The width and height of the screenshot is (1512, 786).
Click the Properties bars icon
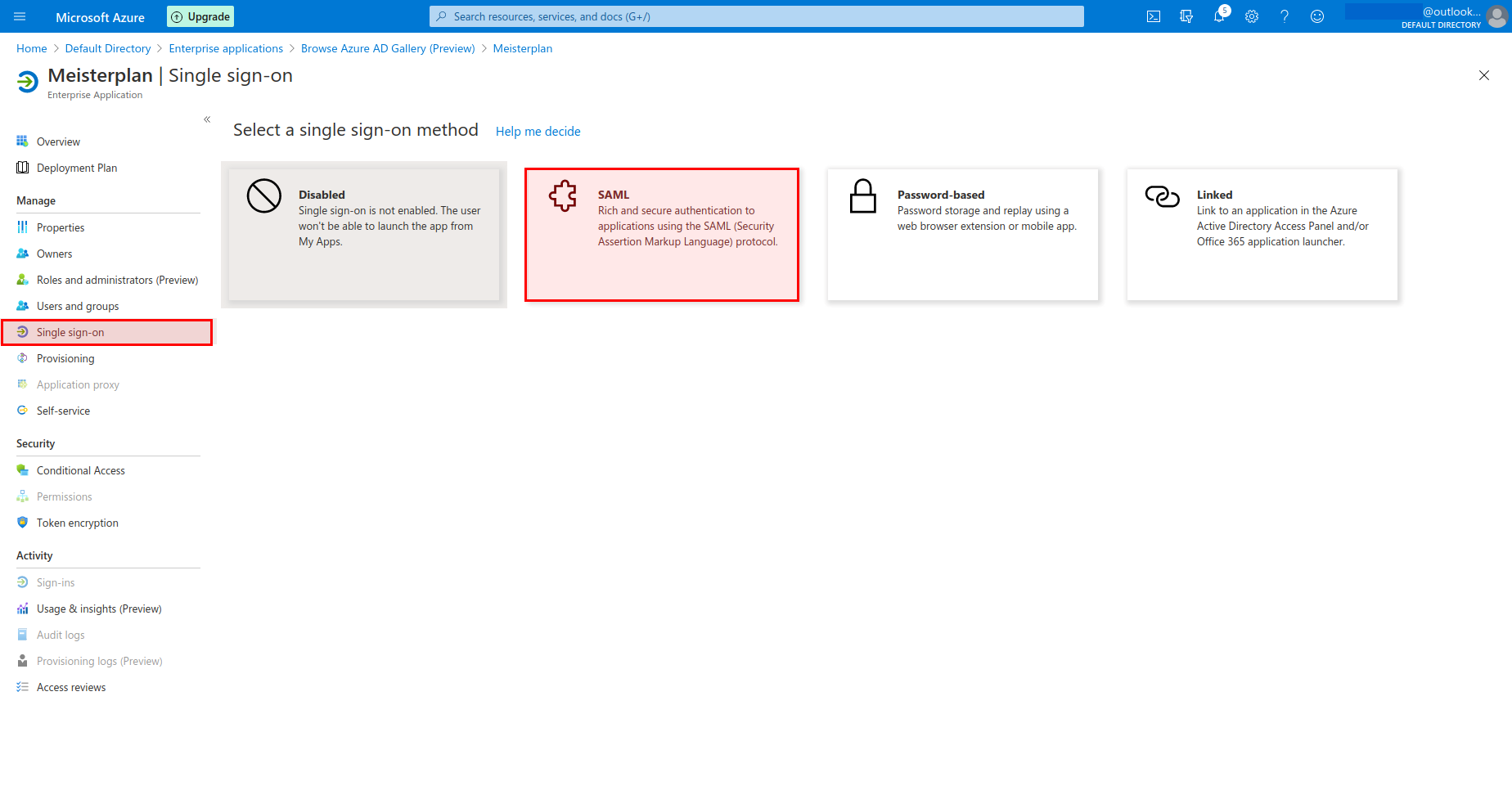(22, 227)
